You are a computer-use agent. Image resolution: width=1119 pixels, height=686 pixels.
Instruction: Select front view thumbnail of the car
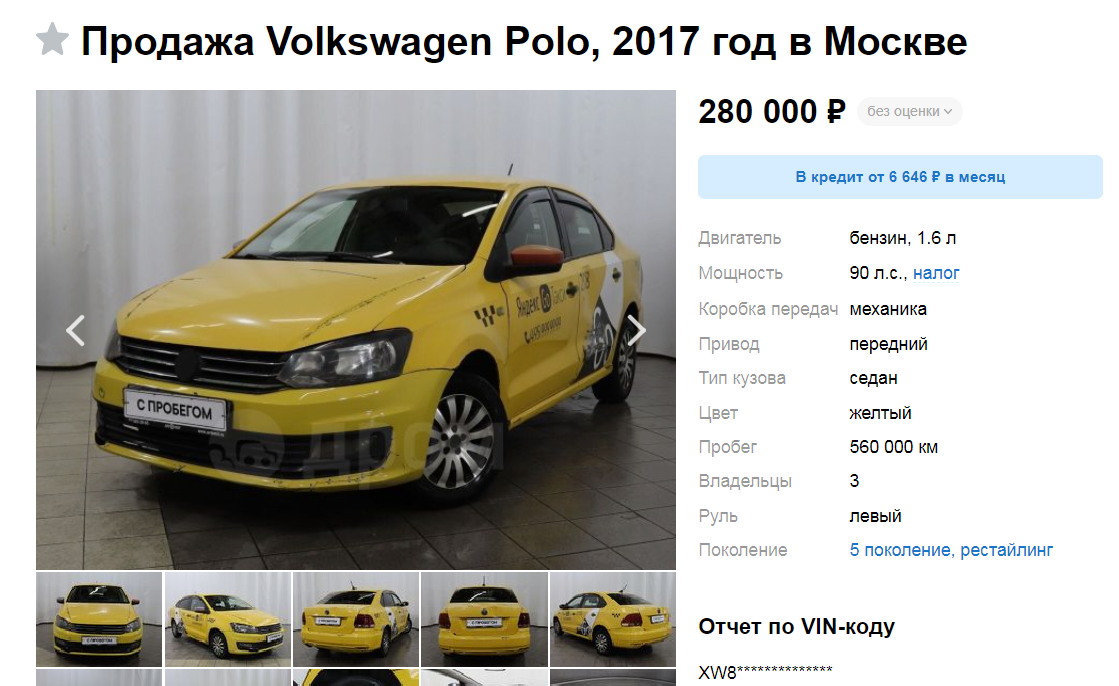click(99, 619)
